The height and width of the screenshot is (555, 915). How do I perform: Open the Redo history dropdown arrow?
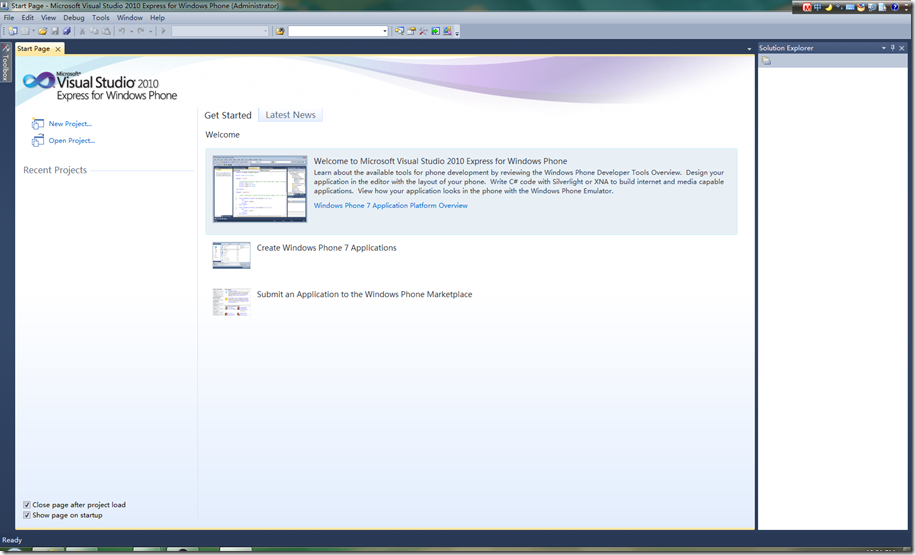click(151, 31)
